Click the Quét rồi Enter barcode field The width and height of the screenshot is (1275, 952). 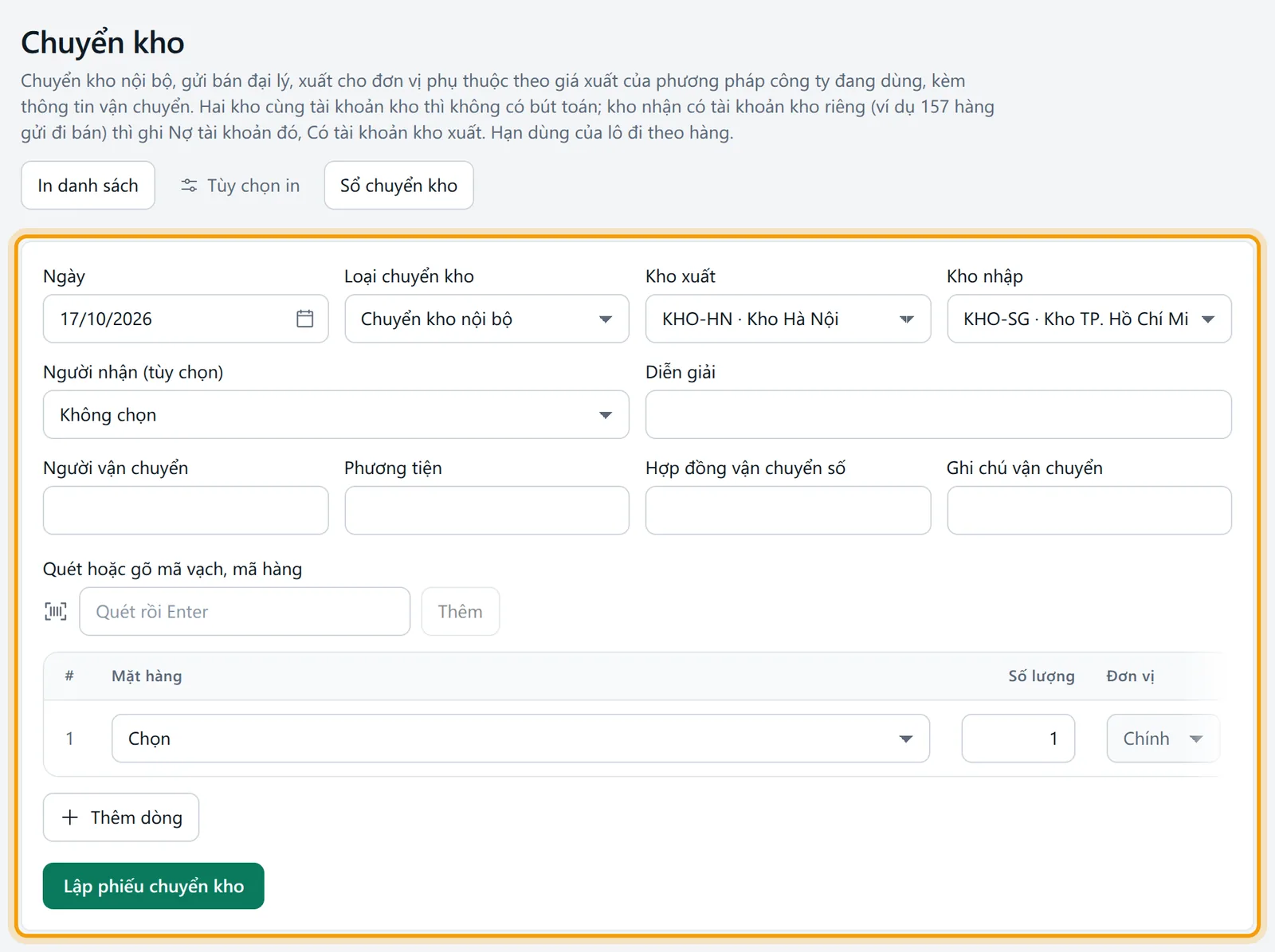[x=245, y=611]
